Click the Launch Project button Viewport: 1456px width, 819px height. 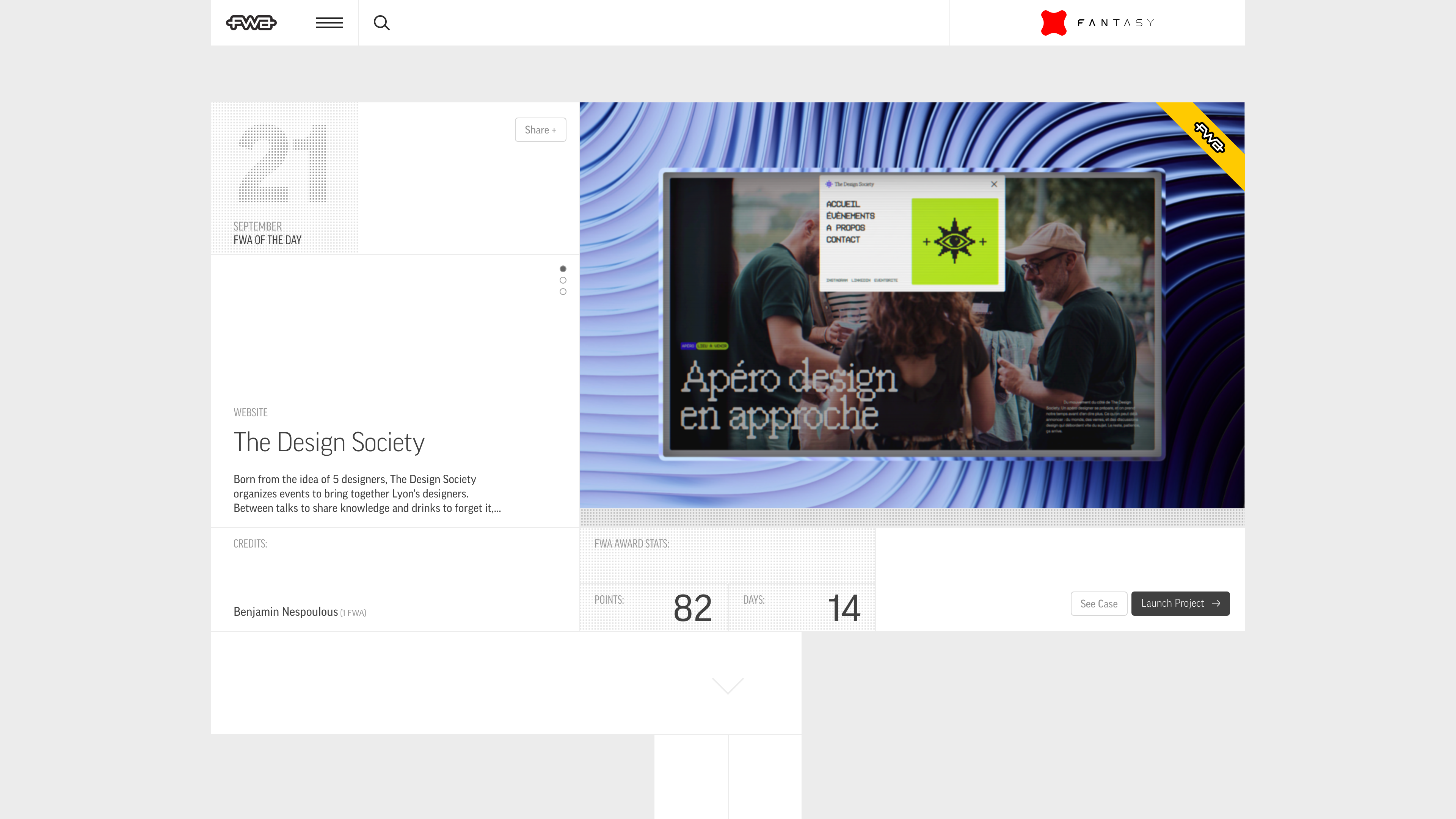(x=1180, y=604)
